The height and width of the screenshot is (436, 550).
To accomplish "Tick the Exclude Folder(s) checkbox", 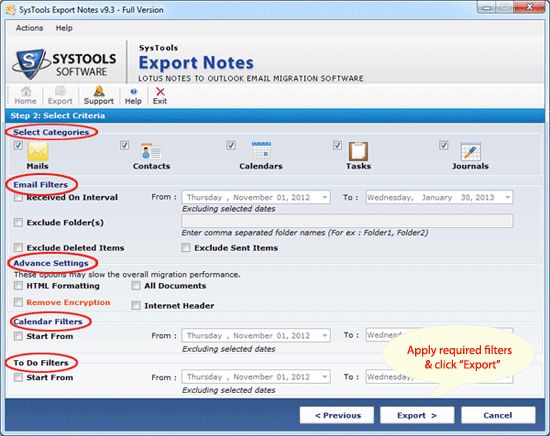I will [18, 222].
